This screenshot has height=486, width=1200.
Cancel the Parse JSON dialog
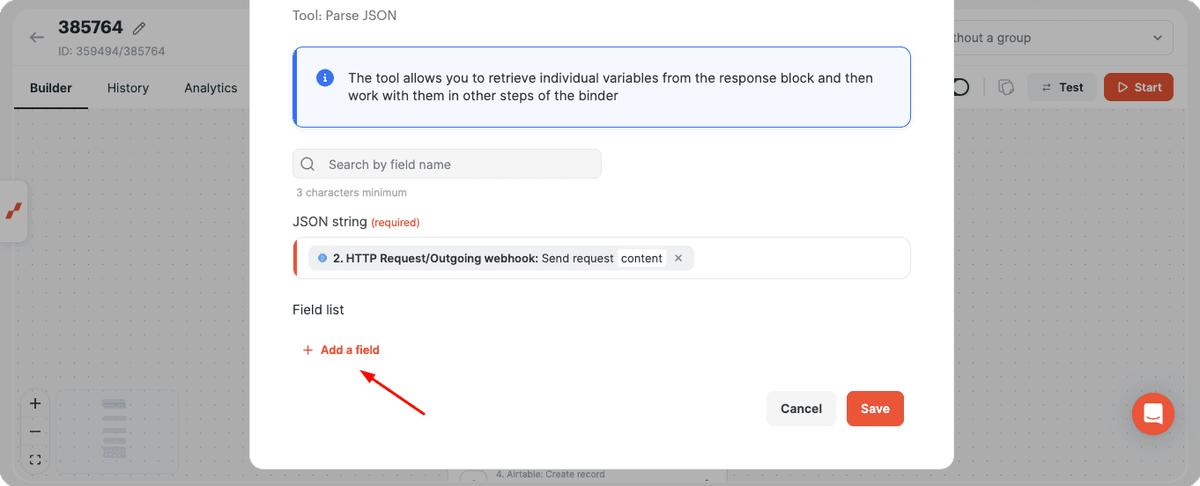801,408
